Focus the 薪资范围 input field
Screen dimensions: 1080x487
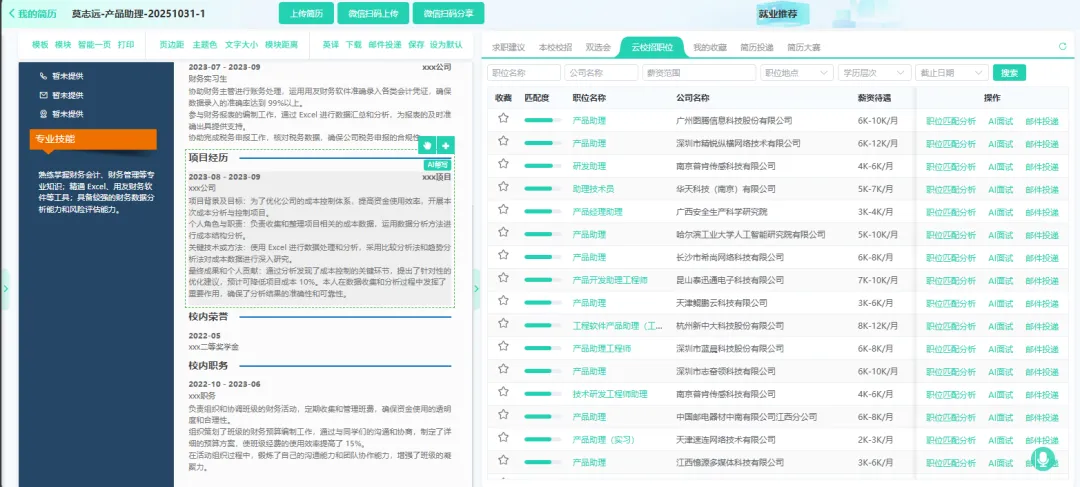(698, 72)
